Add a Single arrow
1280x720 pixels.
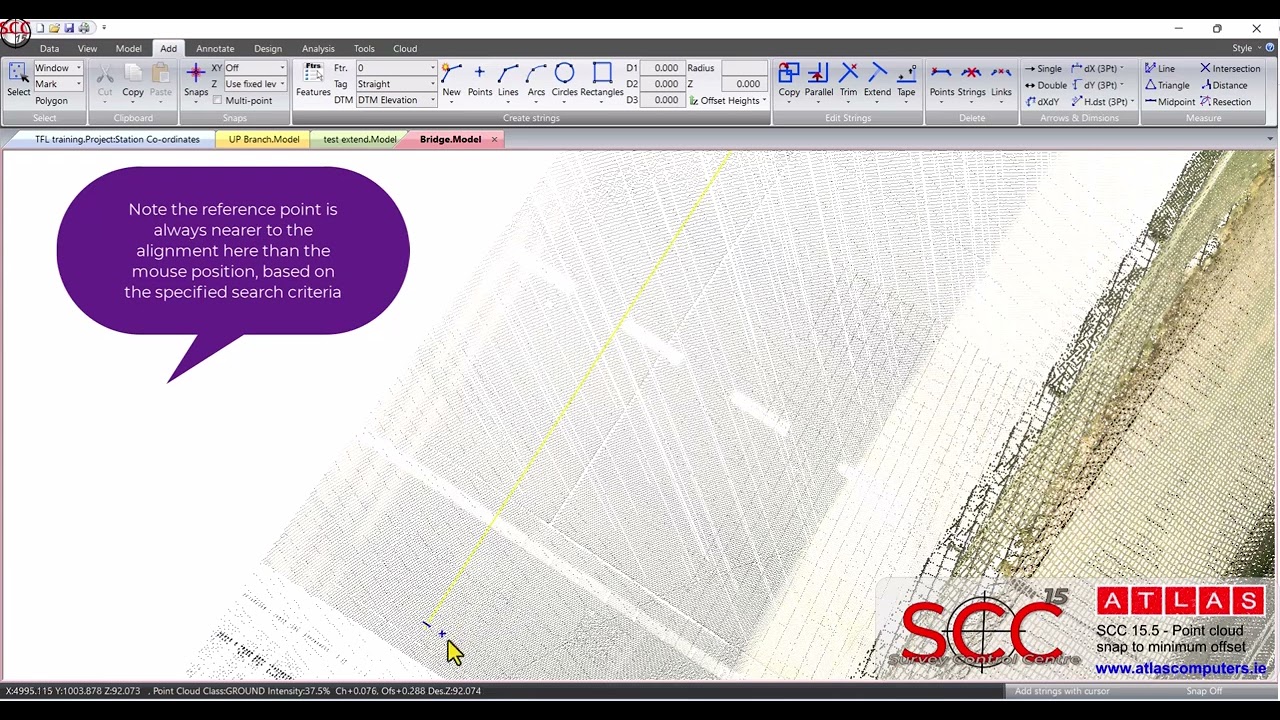click(1043, 69)
